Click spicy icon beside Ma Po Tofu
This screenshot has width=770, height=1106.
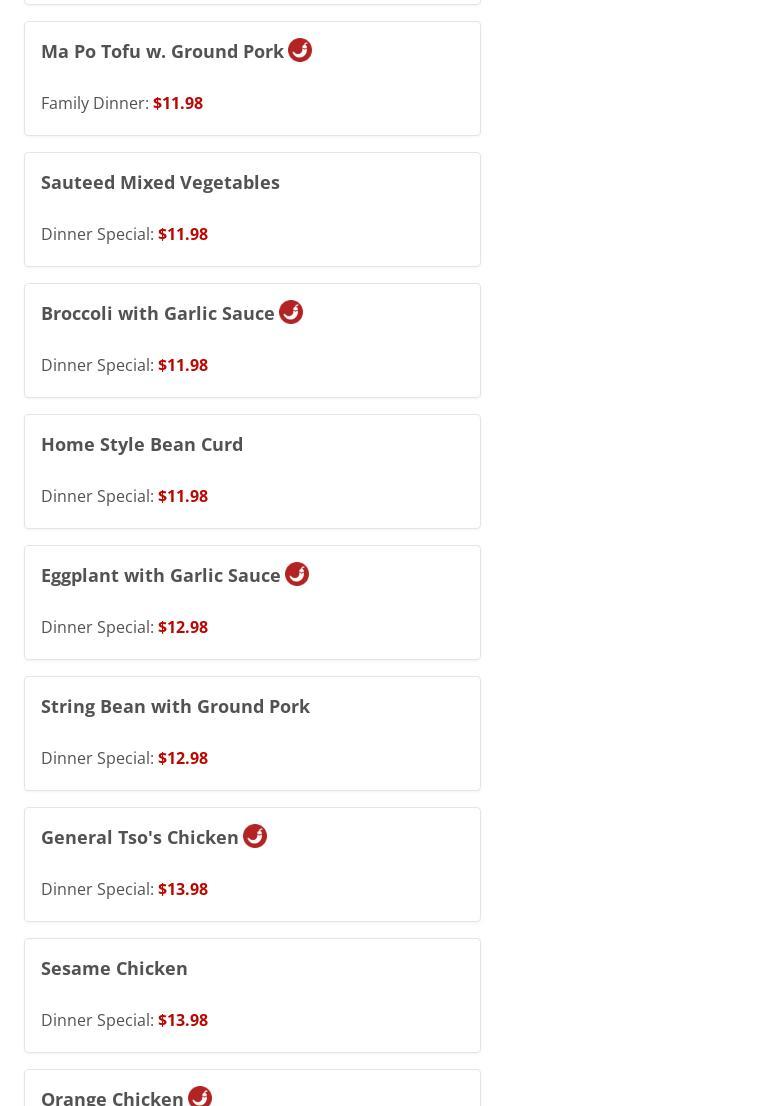(300, 50)
